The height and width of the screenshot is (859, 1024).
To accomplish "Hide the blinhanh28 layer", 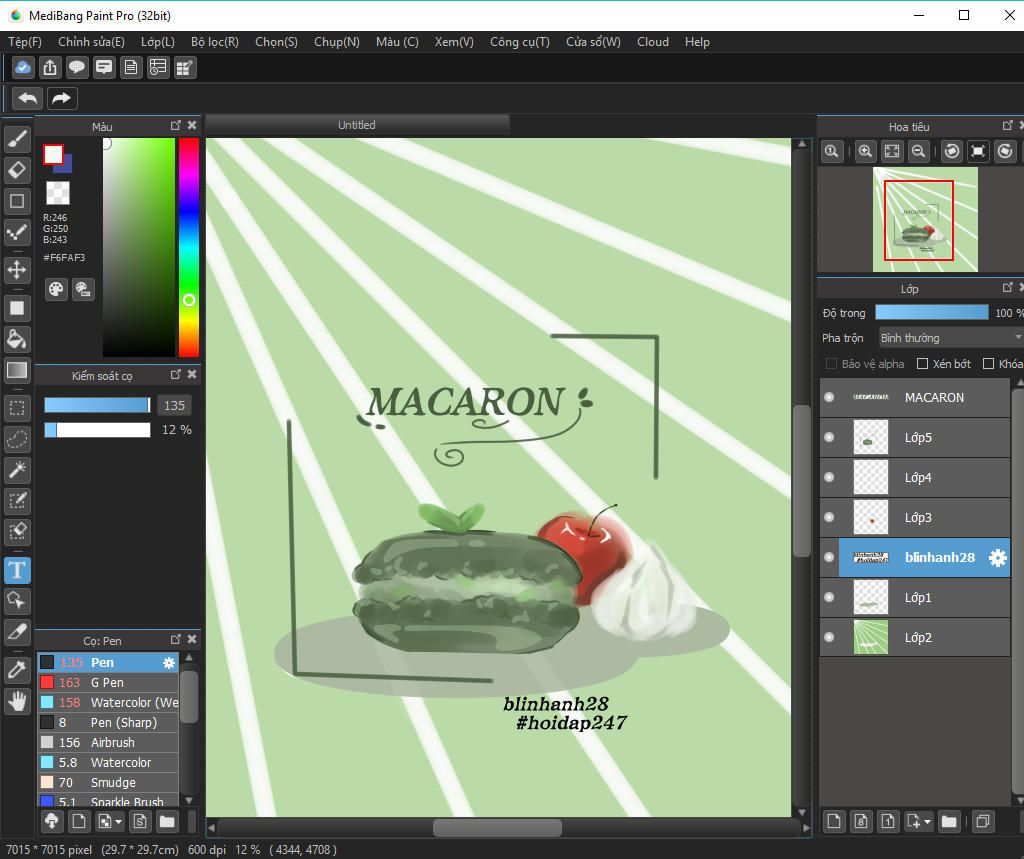I will coord(829,557).
